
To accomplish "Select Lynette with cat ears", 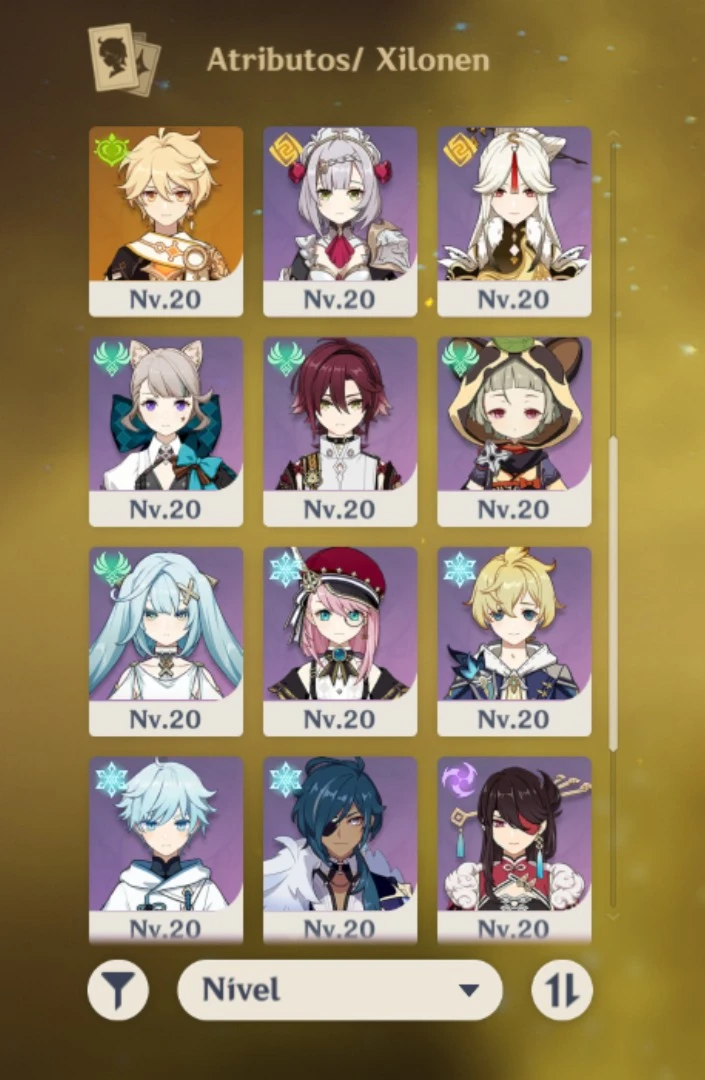I will click(166, 431).
